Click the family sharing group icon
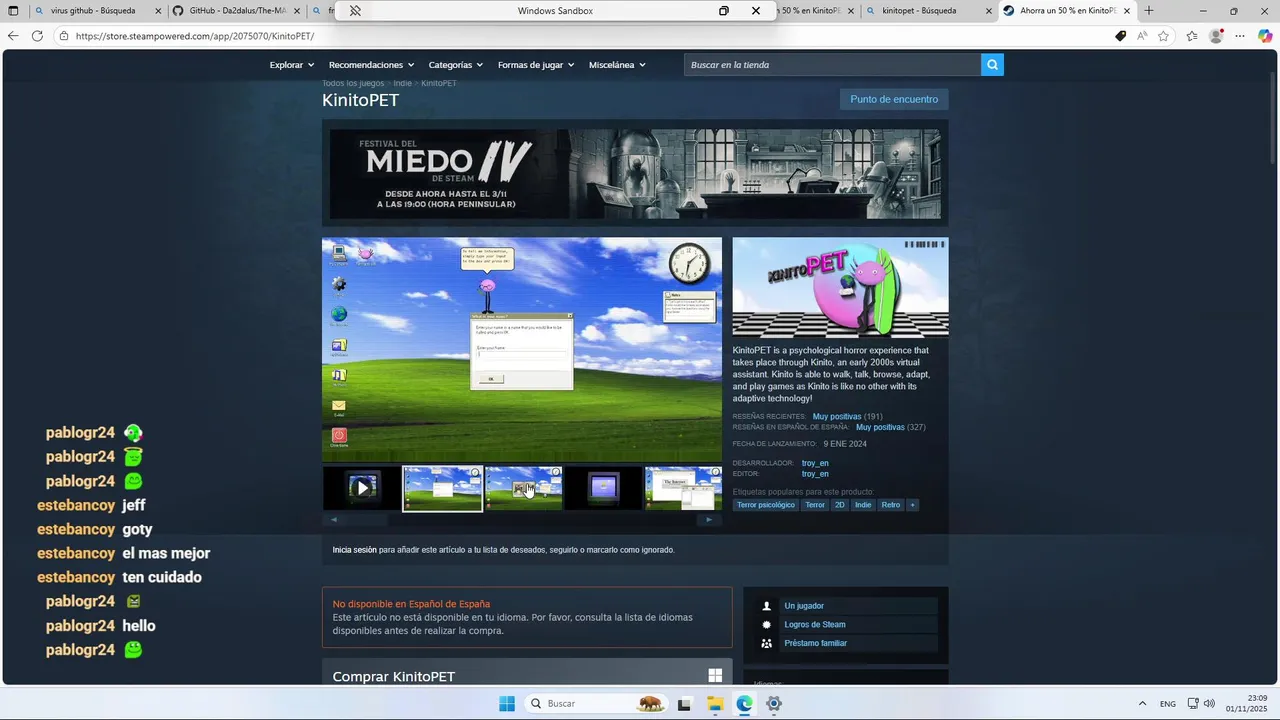Viewport: 1280px width, 720px height. (x=767, y=643)
